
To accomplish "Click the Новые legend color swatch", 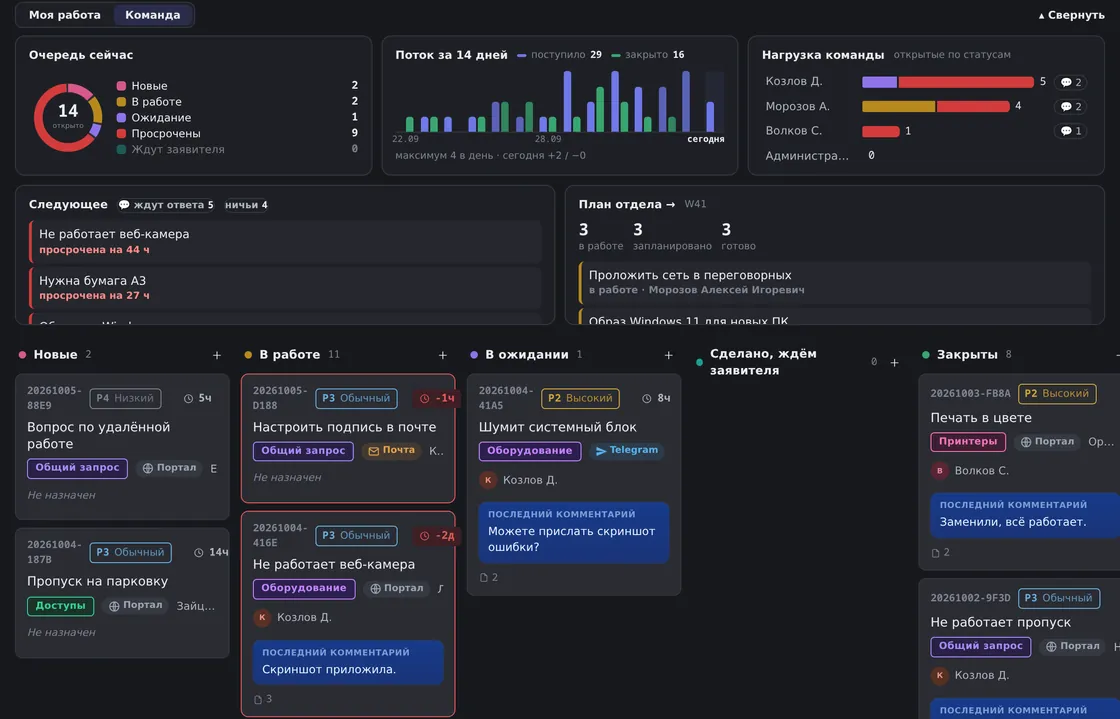I will [x=121, y=86].
